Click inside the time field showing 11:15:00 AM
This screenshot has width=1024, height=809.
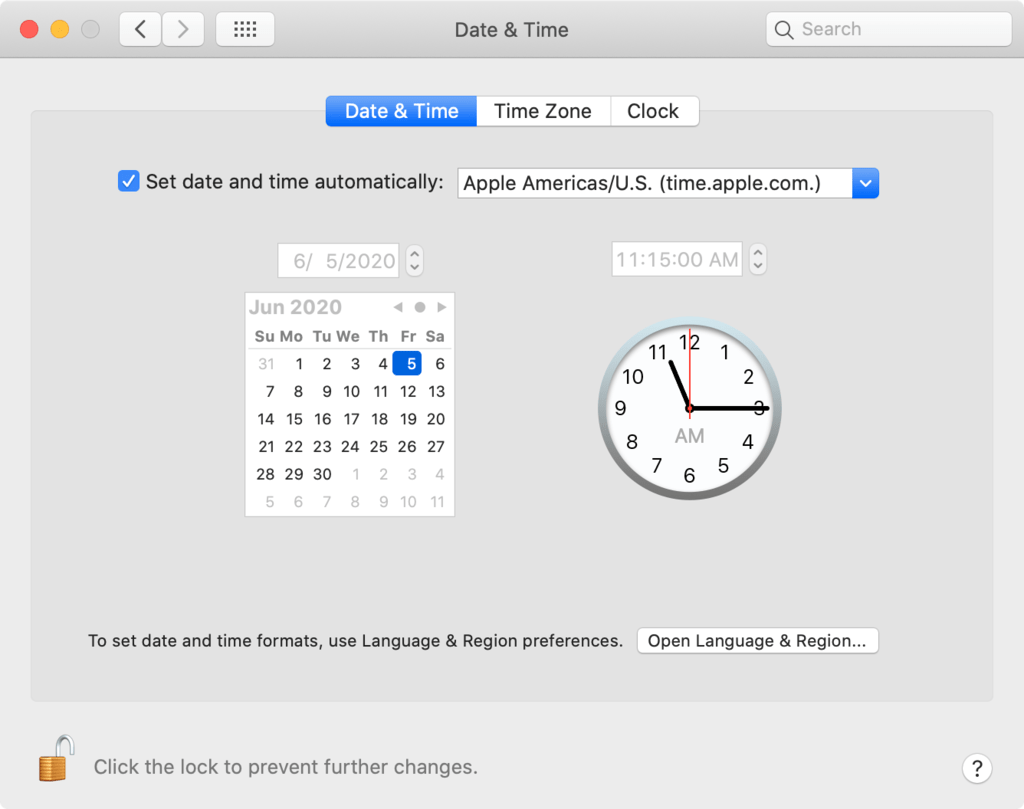point(676,258)
